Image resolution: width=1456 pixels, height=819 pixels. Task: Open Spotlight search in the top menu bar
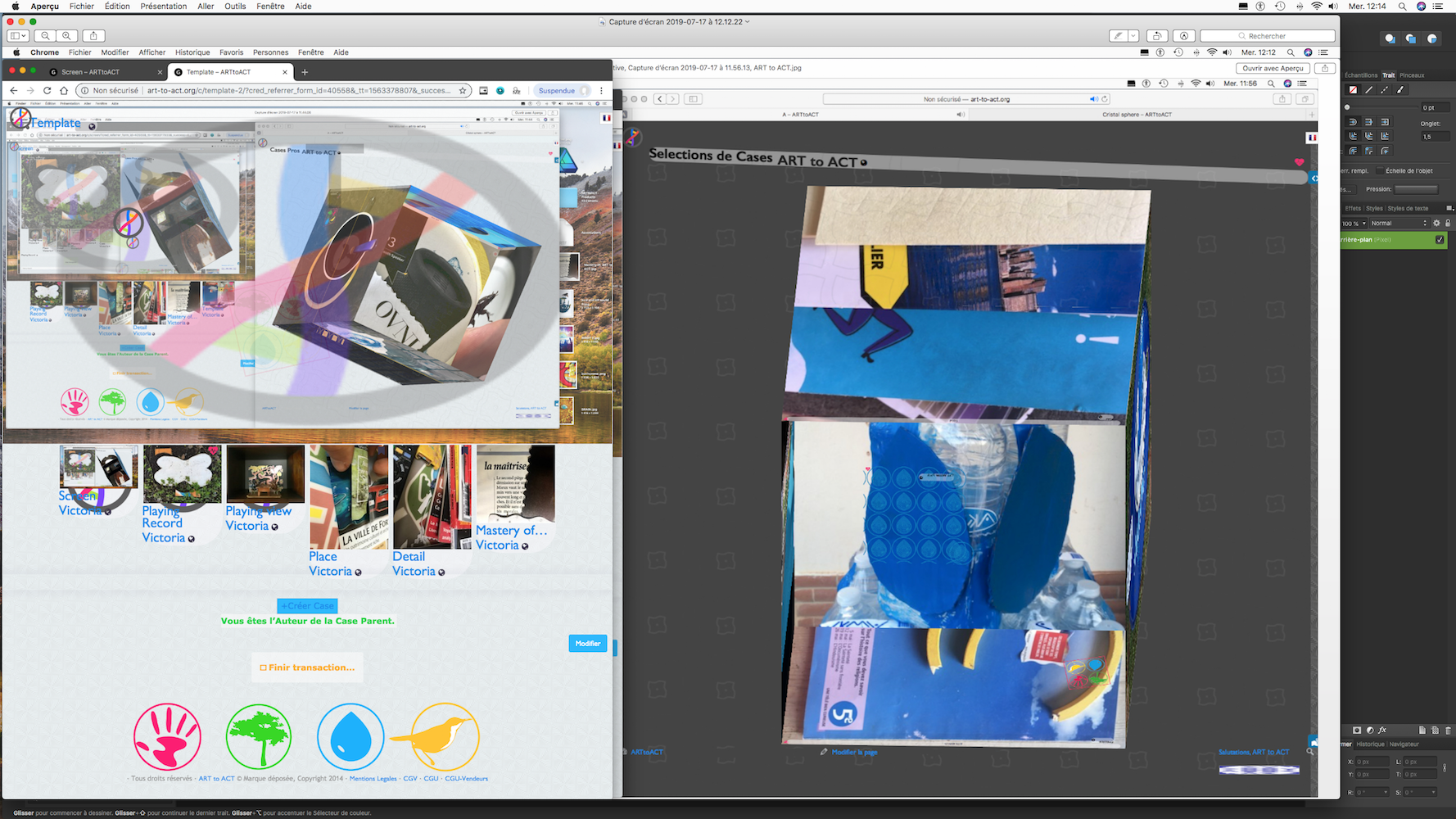[x=1402, y=6]
